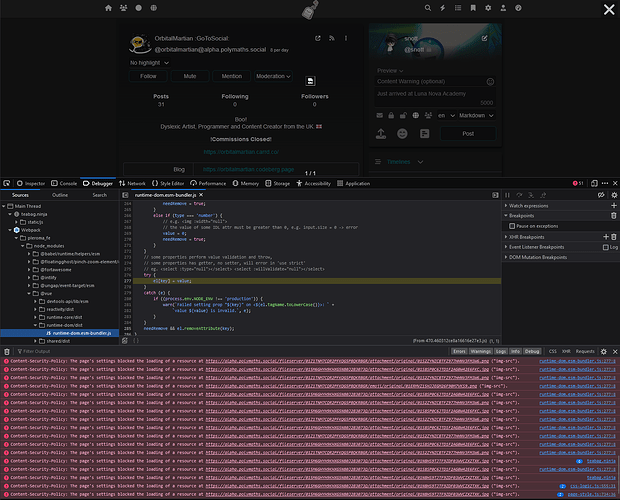
Task: Select public globe visibility
Action: pos(416,115)
